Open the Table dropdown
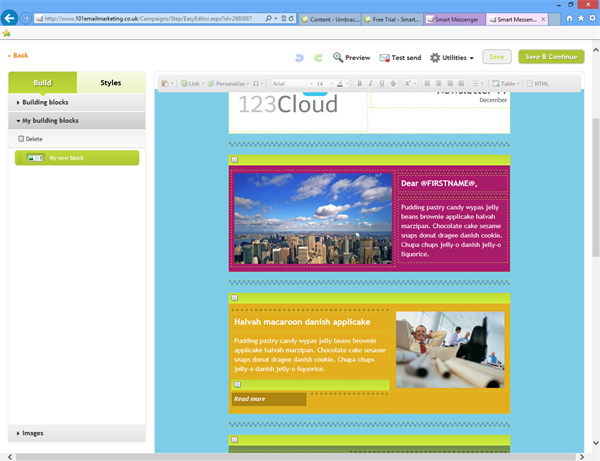Screen dimensions: 600x461 pos(505,83)
